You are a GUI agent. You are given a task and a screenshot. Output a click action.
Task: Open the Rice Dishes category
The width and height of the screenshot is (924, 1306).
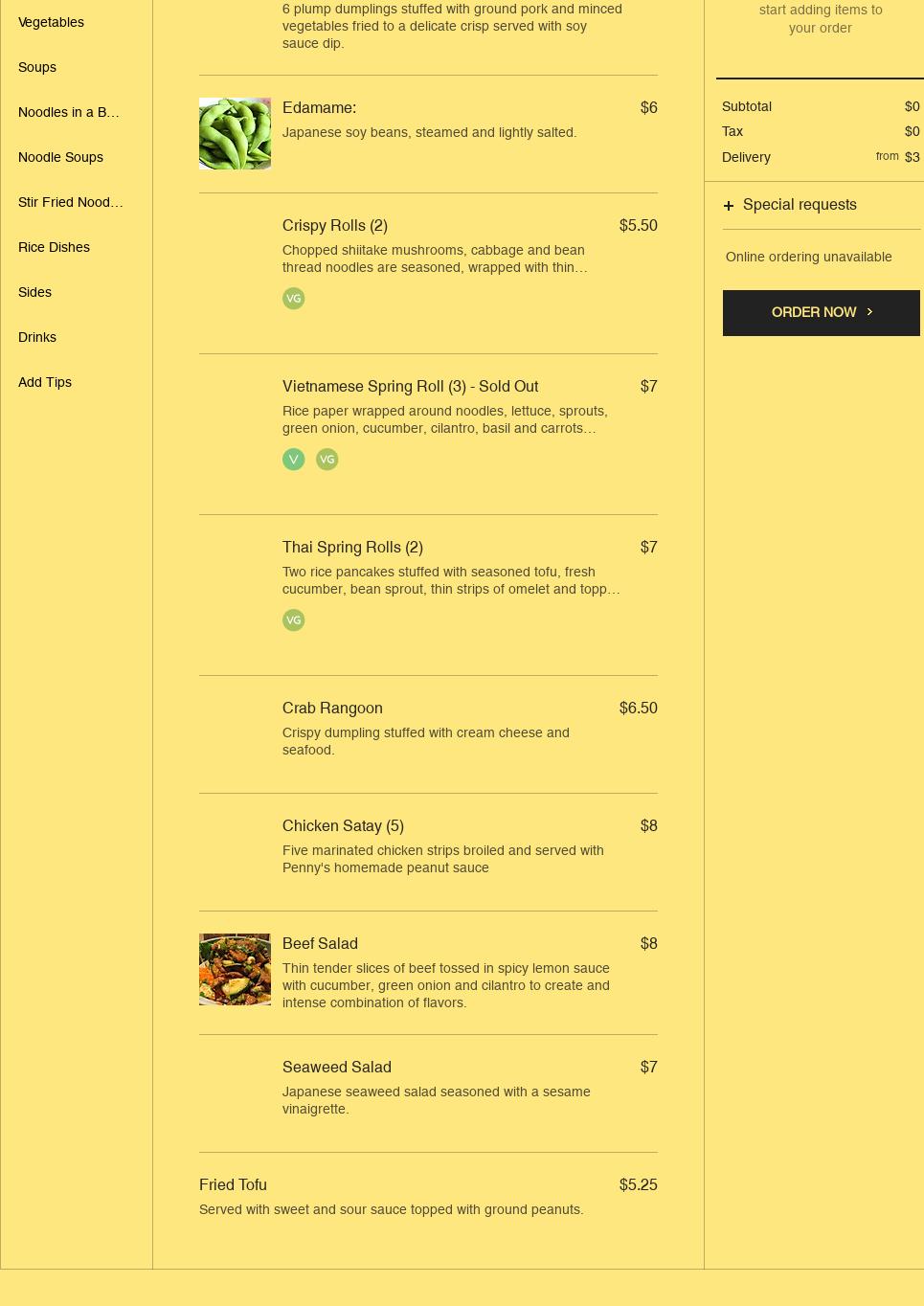coord(54,247)
